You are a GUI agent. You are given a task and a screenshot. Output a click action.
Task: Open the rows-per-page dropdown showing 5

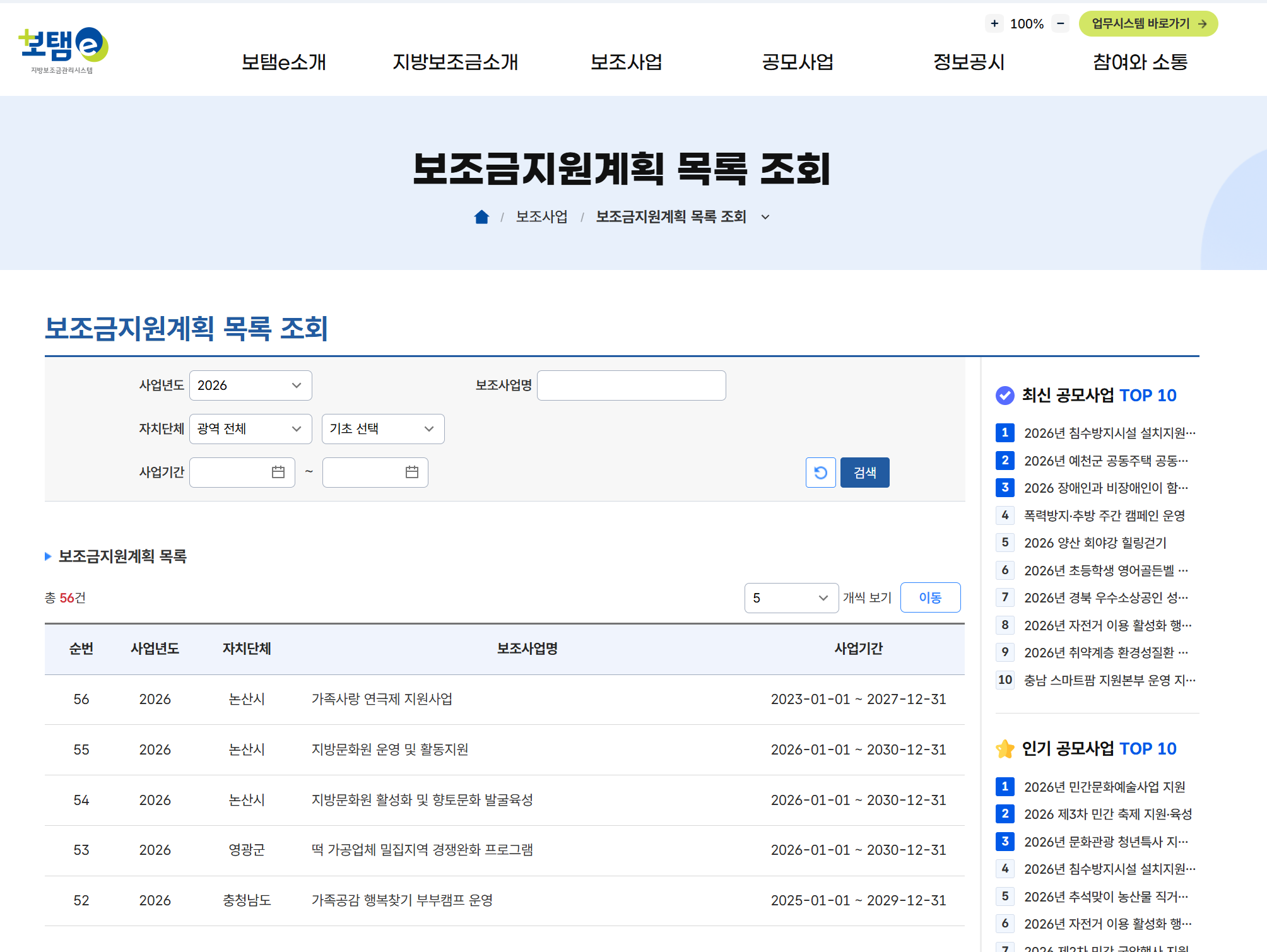pyautogui.click(x=791, y=598)
